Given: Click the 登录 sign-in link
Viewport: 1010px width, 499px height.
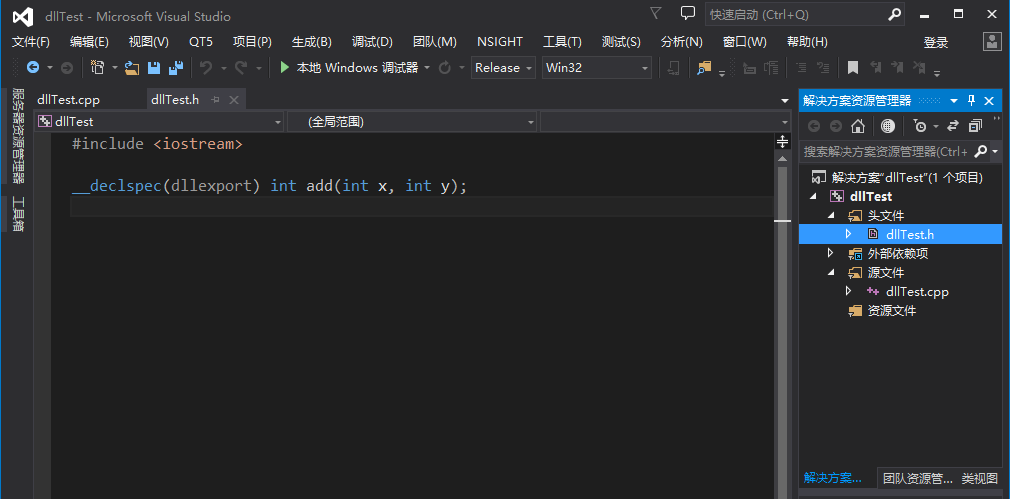Looking at the screenshot, I should [936, 42].
